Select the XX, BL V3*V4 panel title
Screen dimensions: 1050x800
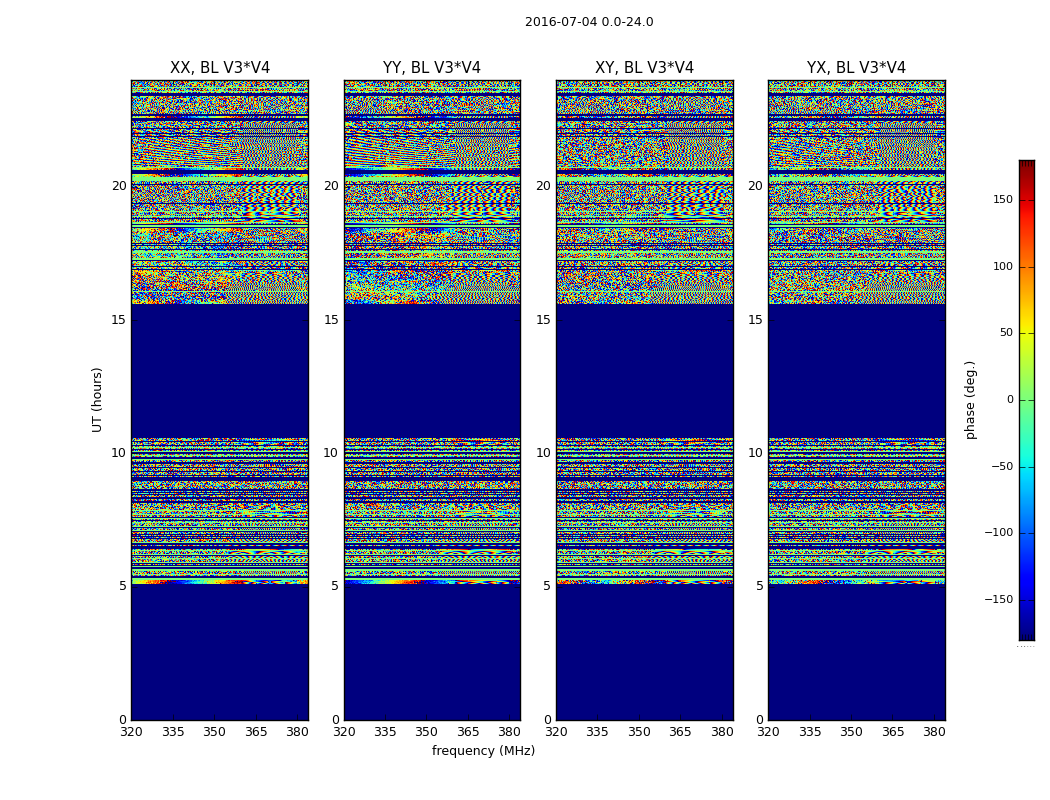coord(220,68)
